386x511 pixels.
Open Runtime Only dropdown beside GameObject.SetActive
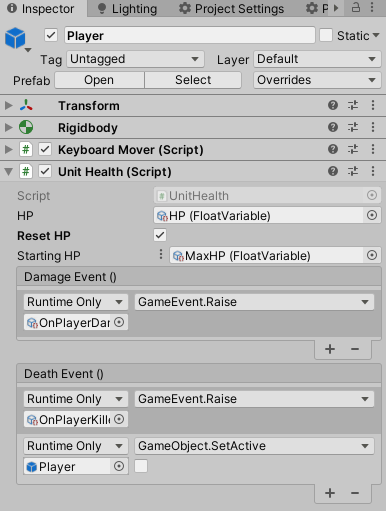pyautogui.click(x=76, y=446)
